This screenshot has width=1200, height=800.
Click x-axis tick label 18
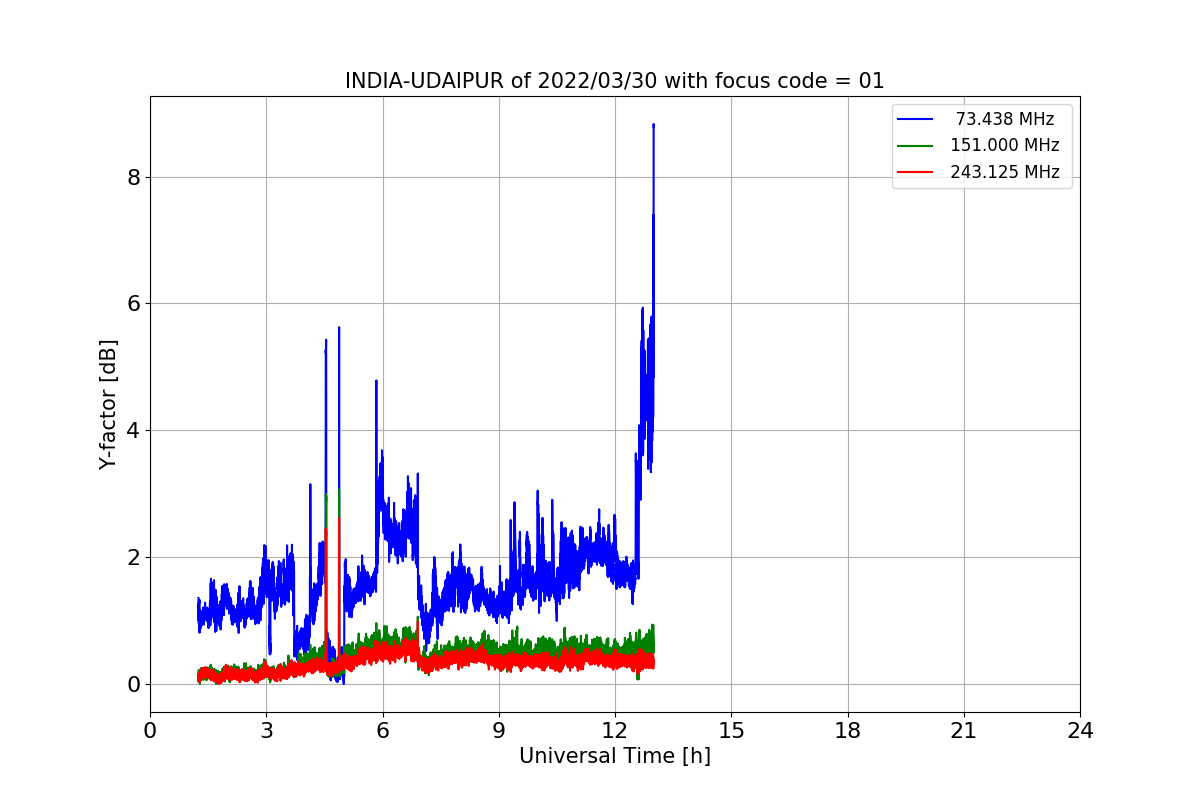(848, 731)
